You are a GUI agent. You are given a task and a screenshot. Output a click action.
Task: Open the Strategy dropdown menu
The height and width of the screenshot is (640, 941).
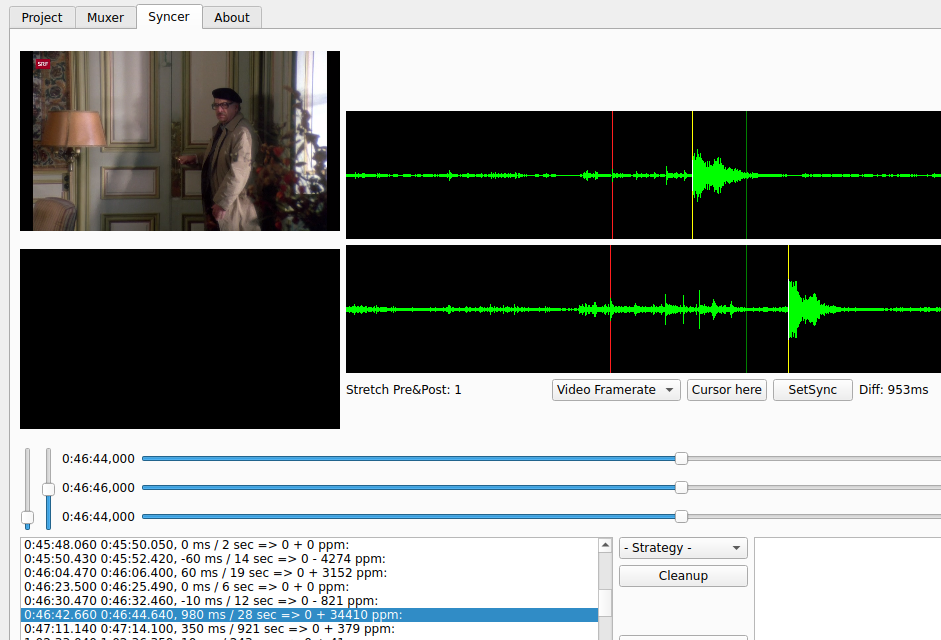point(683,548)
